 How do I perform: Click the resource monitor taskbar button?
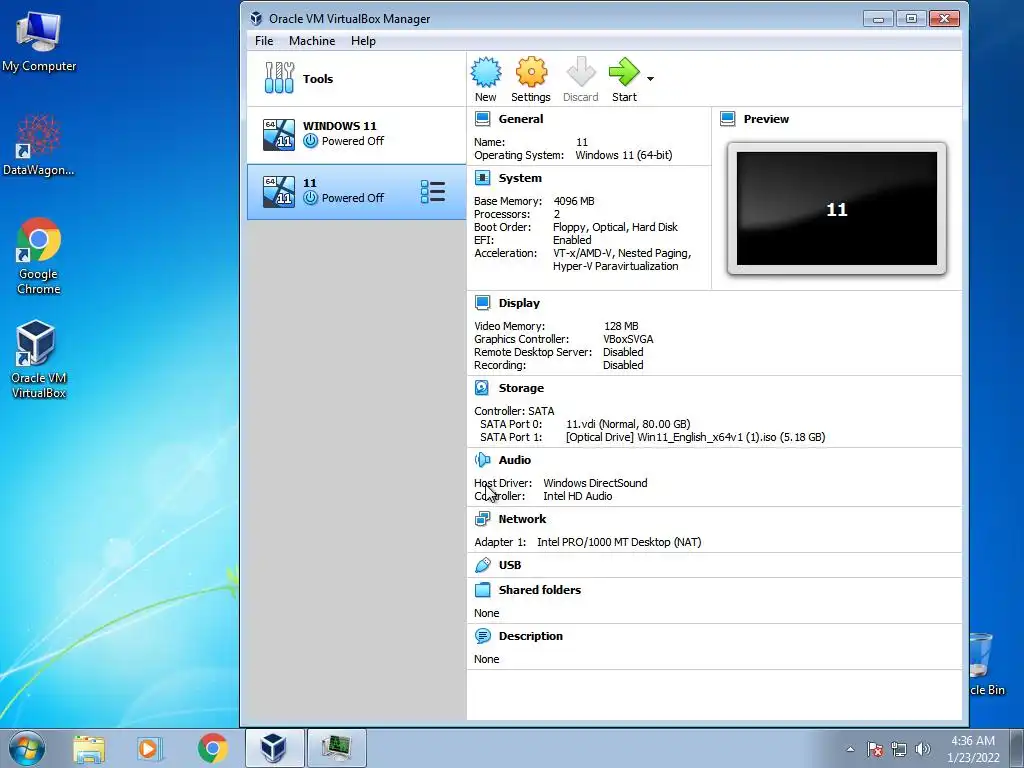point(336,748)
